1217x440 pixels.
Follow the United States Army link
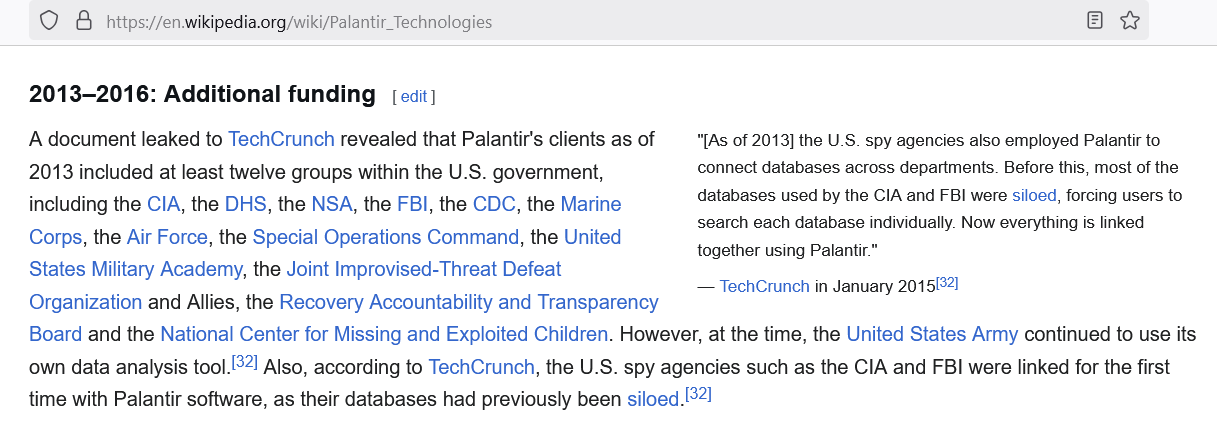(932, 334)
